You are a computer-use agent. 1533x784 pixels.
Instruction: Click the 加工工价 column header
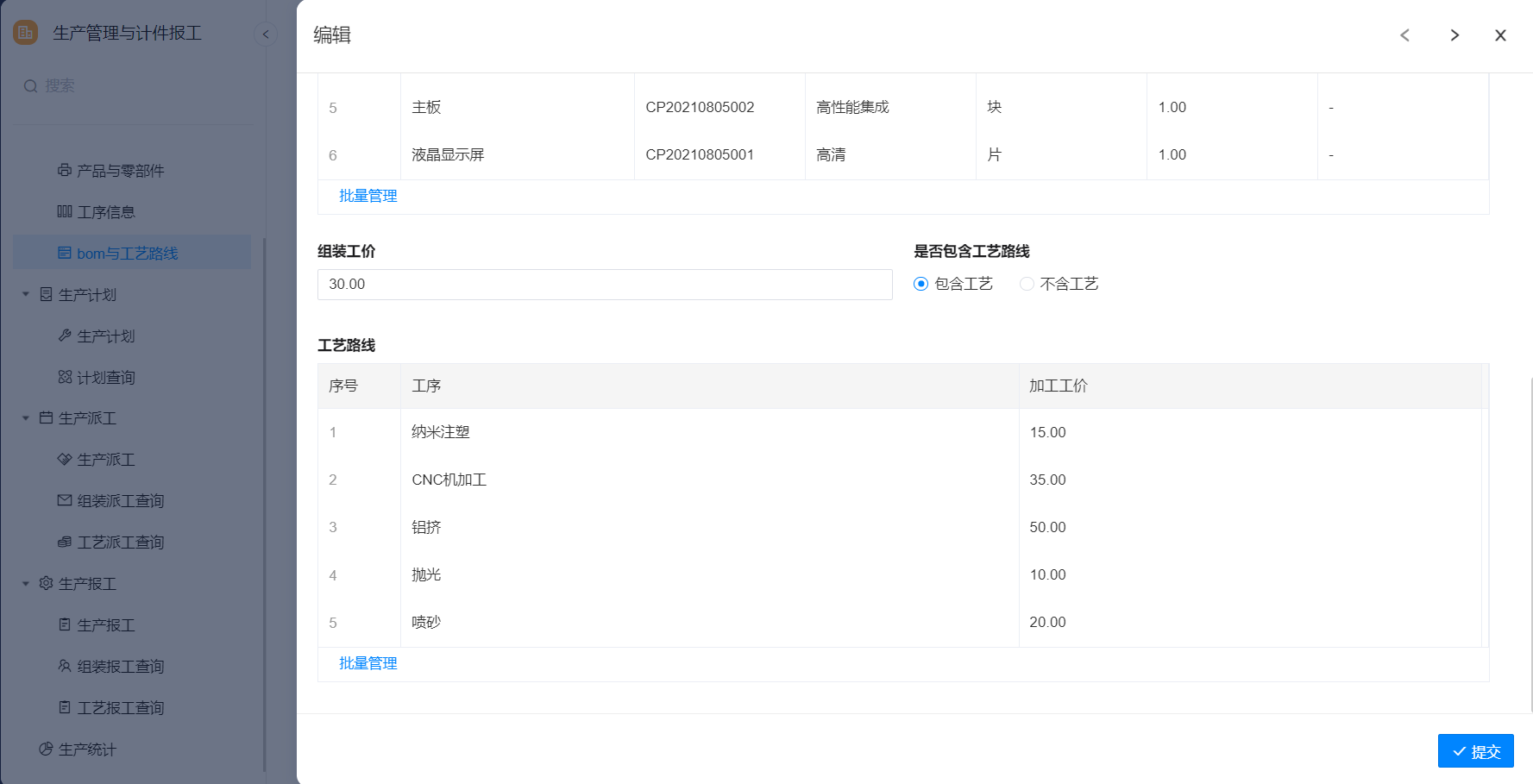pyautogui.click(x=1250, y=386)
